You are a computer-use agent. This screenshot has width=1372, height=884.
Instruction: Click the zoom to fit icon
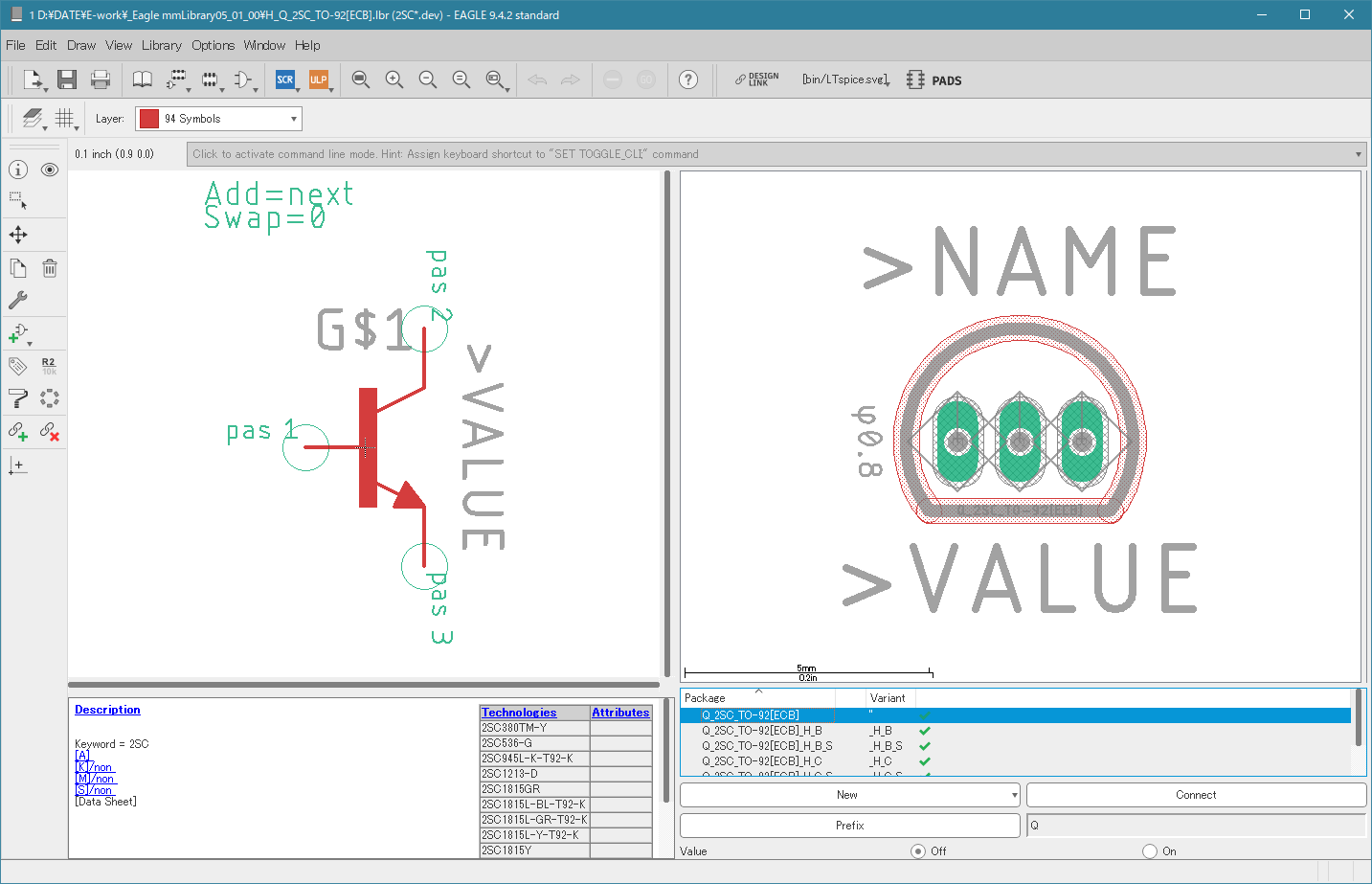pos(361,79)
